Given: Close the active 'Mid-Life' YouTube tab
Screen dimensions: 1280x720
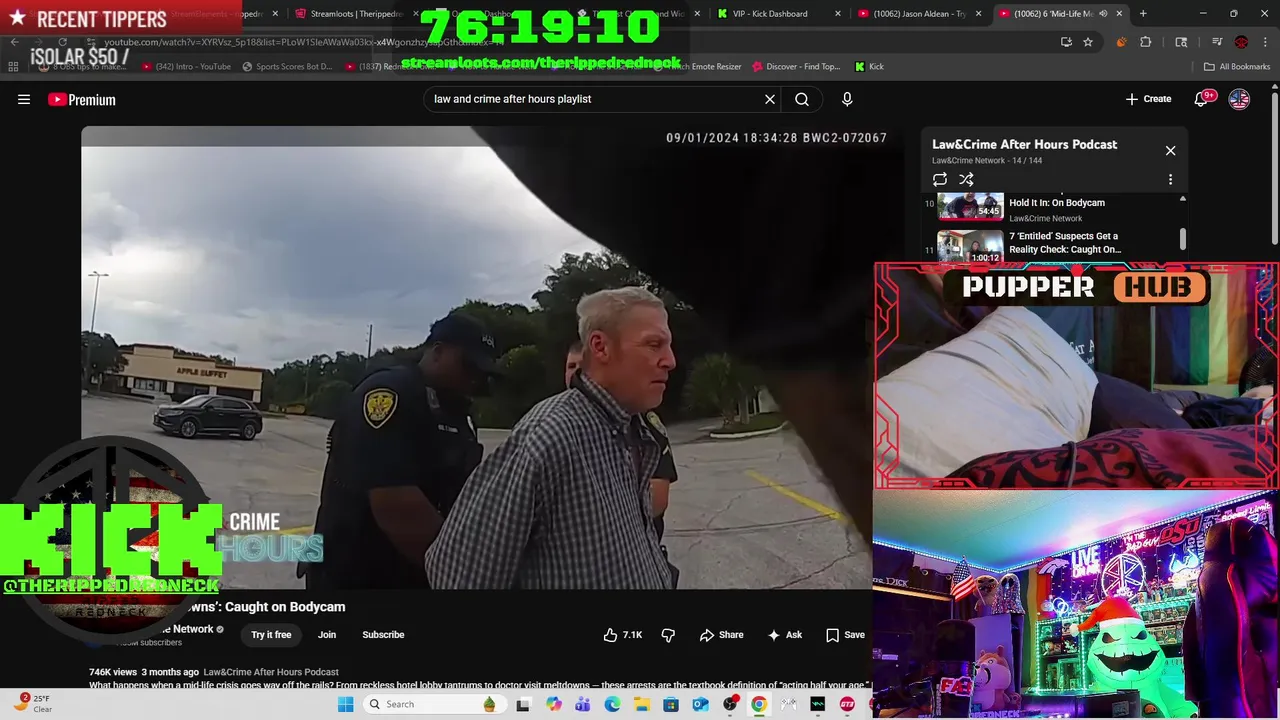Looking at the screenshot, I should (x=1119, y=14).
